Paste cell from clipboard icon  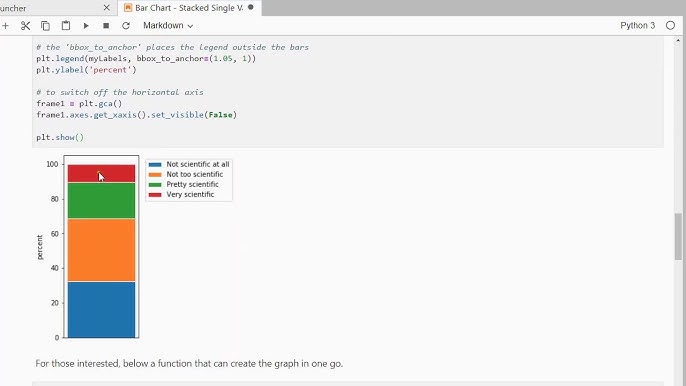click(x=66, y=26)
